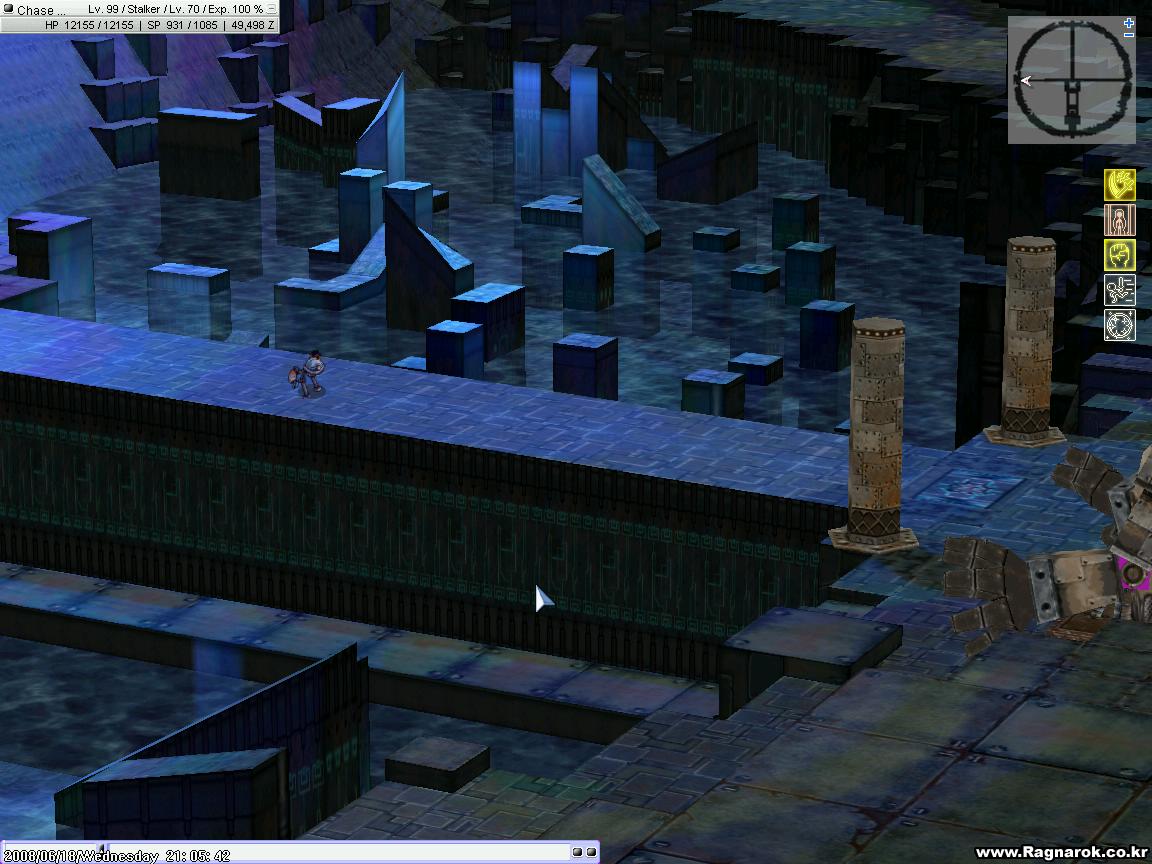1152x864 pixels.
Task: Collapse the basic info window with minus button
Action: [271, 9]
